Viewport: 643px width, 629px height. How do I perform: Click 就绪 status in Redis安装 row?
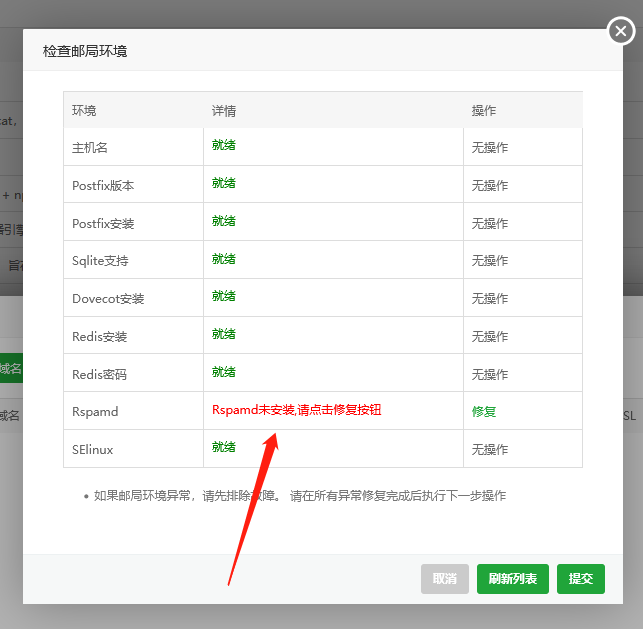(223, 334)
